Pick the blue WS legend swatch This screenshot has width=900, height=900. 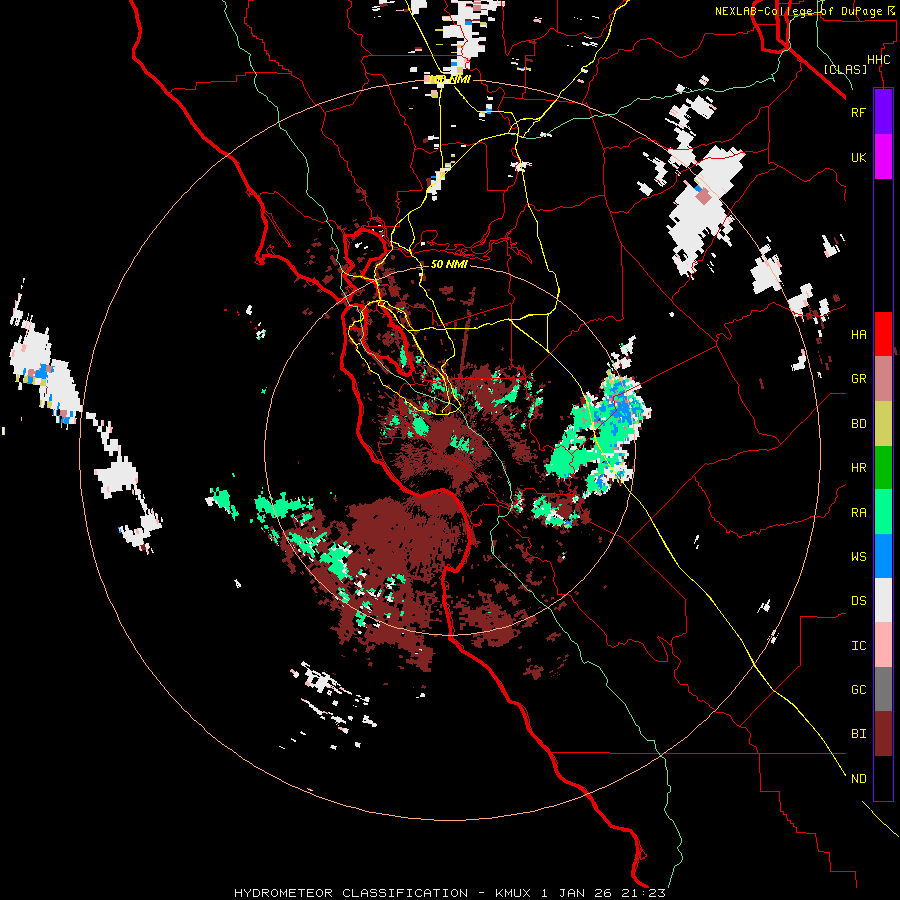883,556
